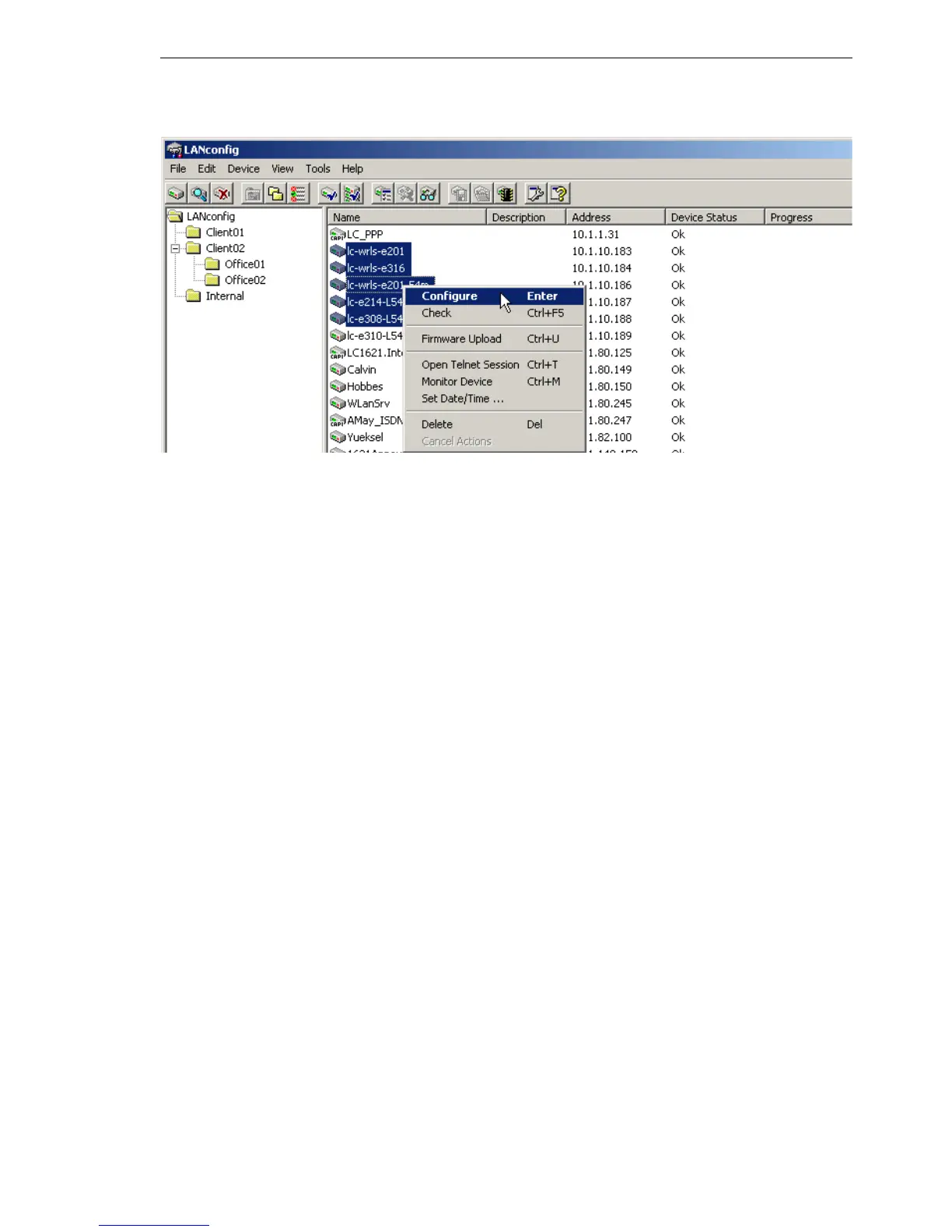Open the Help menu
The width and height of the screenshot is (952, 1232).
click(x=352, y=169)
